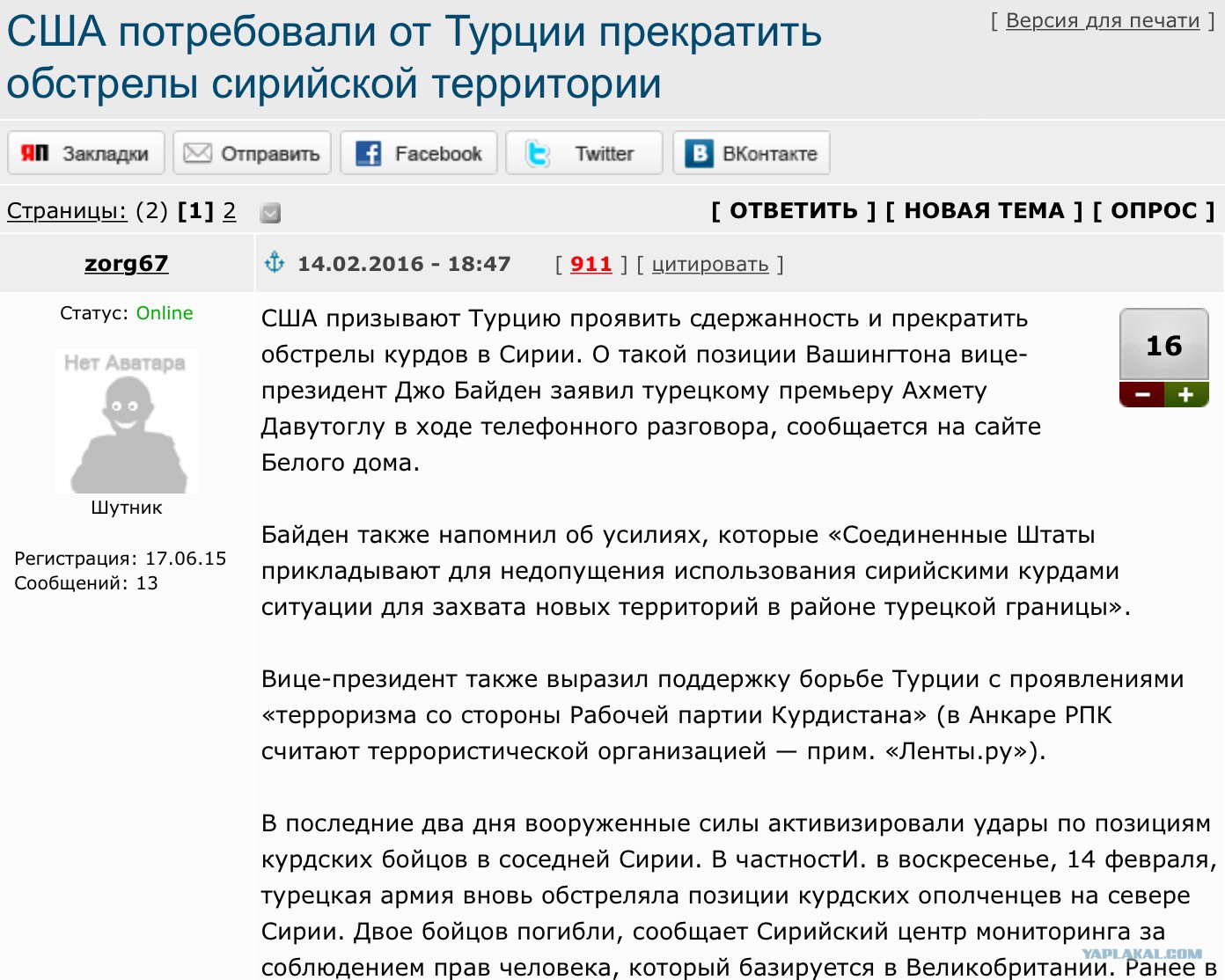Screen dimensions: 1225x980
Task: Upvote the post with plus button
Action: tap(1186, 395)
